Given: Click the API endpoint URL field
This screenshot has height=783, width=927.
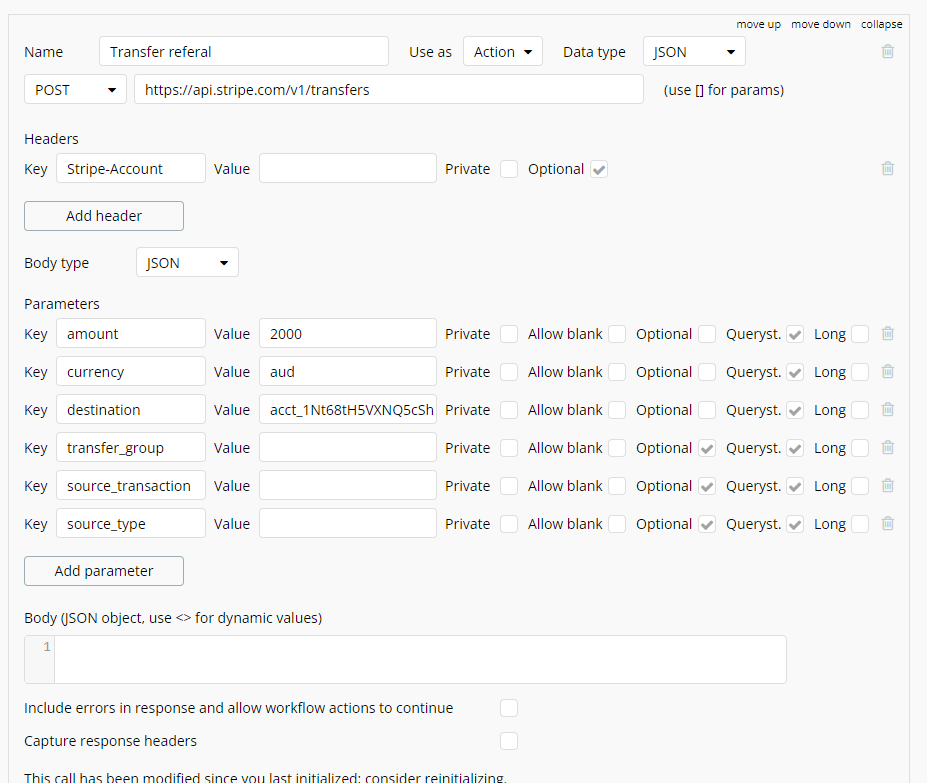Looking at the screenshot, I should pyautogui.click(x=388, y=90).
